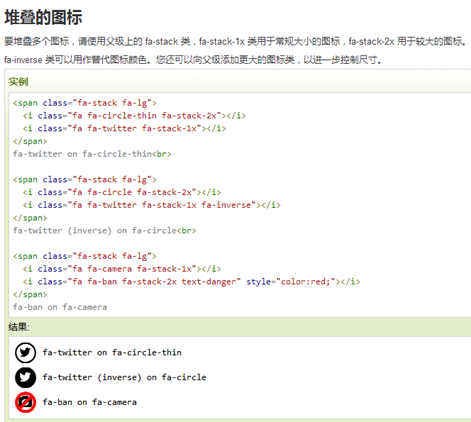Viewport: 471px width, 422px height.
Task: Click result text fa-twitter on fa-circle-thin
Action: (x=112, y=352)
